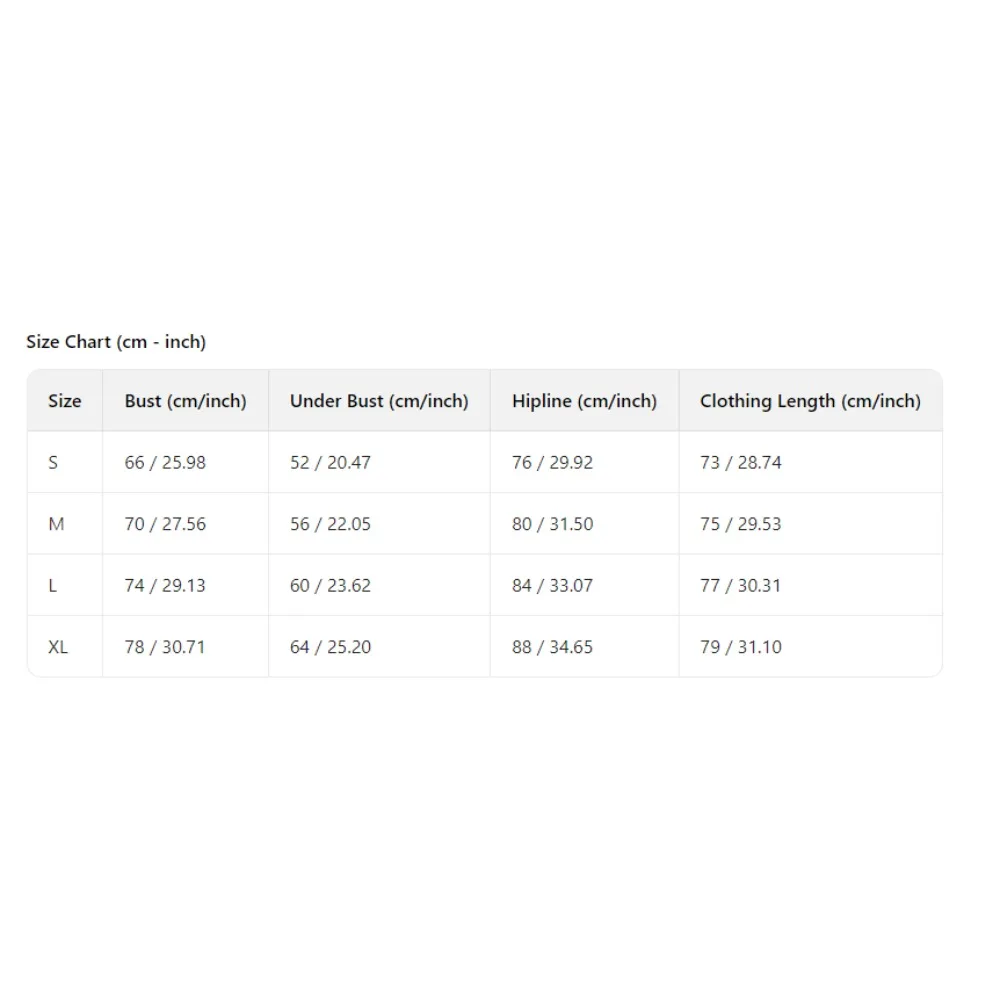
Task: Select M clothing length 75 / 29.53
Action: [741, 524]
